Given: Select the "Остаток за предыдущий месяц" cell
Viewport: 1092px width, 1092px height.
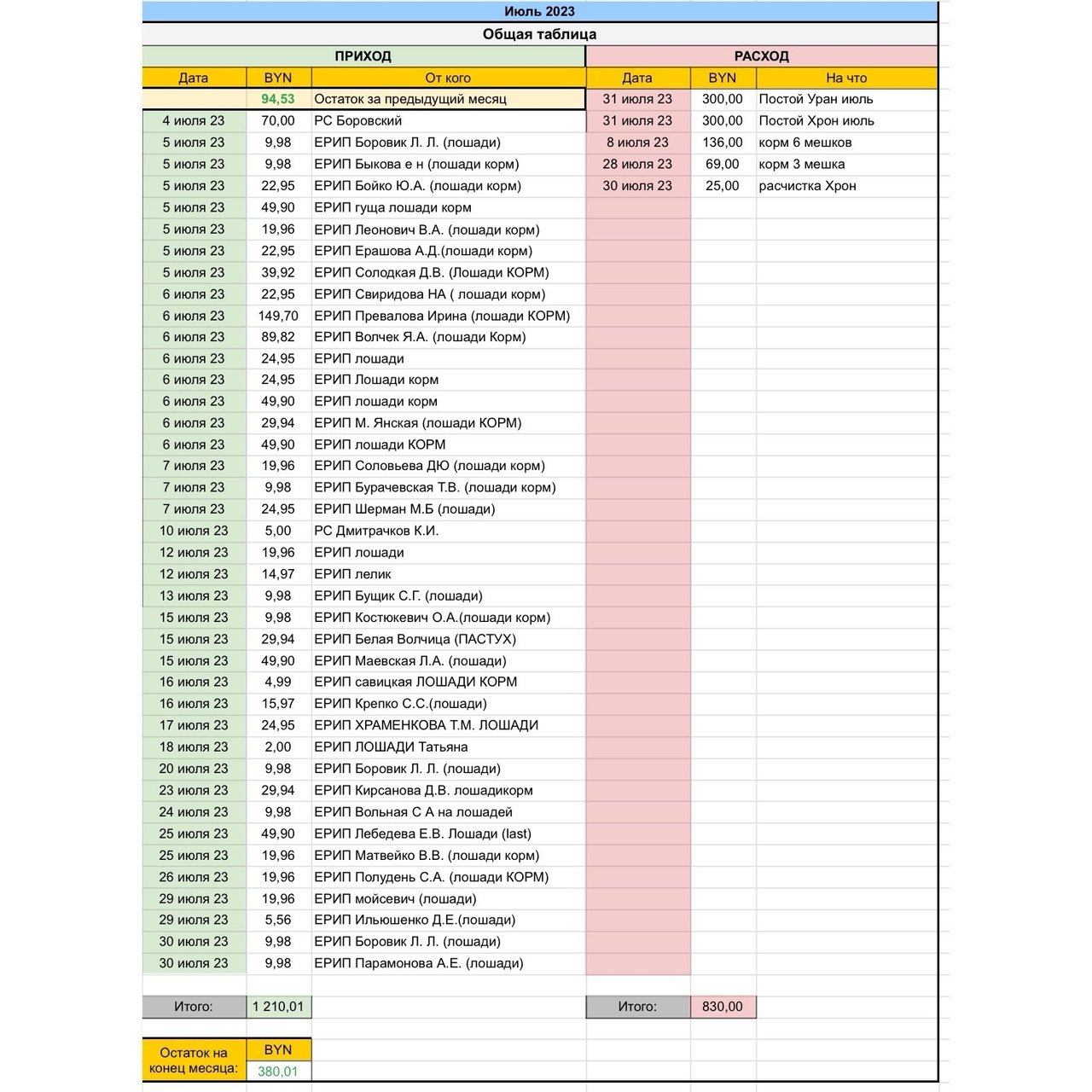Looking at the screenshot, I should click(410, 99).
